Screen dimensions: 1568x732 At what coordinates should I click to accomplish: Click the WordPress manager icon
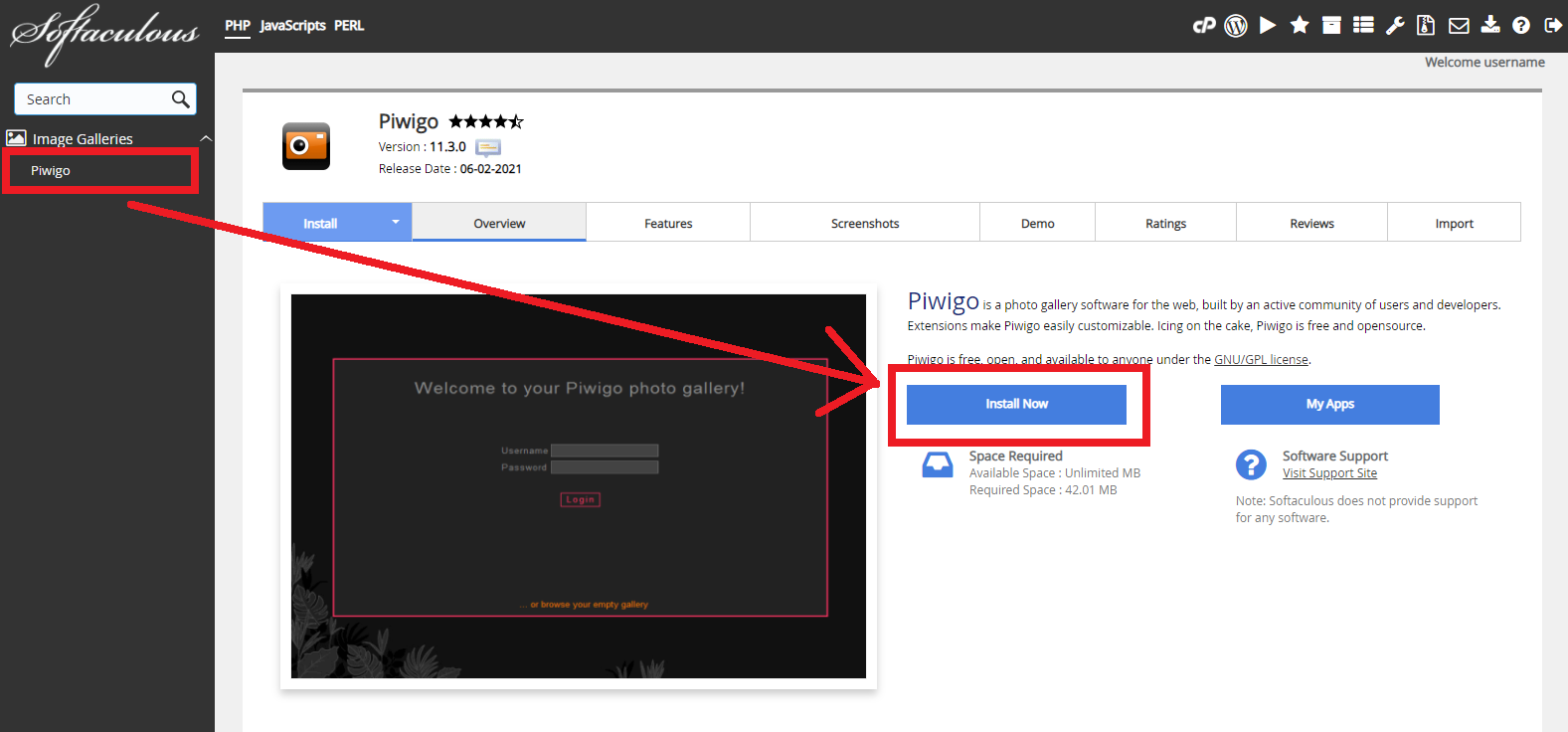pos(1236,26)
